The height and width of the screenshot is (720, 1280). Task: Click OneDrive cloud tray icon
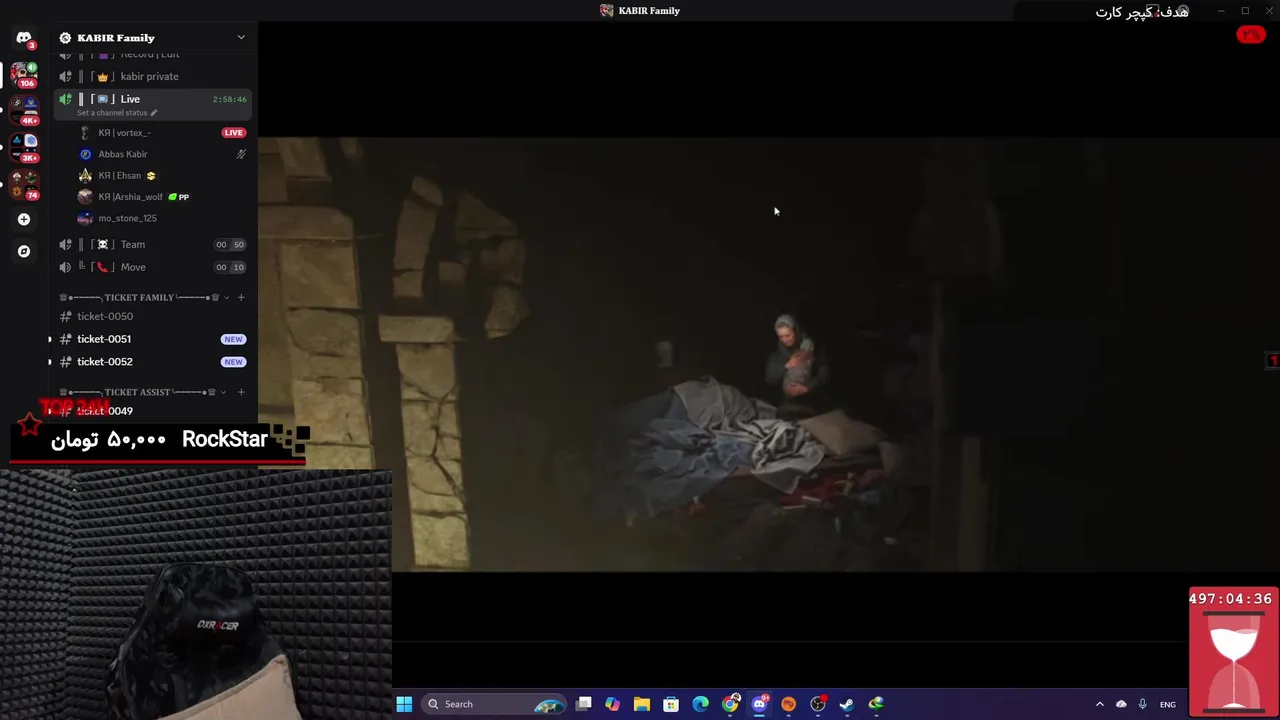pos(1121,704)
